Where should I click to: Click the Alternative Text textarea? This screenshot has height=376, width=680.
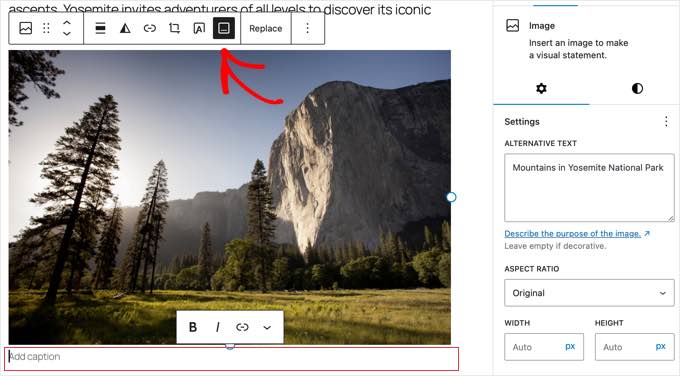[x=589, y=188]
